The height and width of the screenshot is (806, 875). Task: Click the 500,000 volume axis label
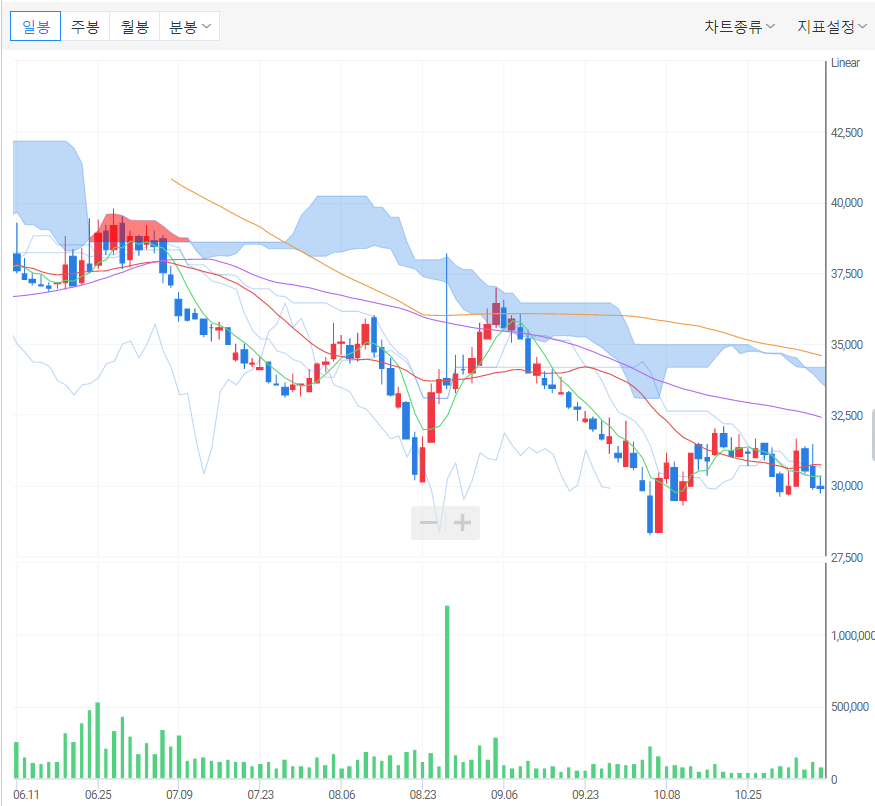coord(850,707)
